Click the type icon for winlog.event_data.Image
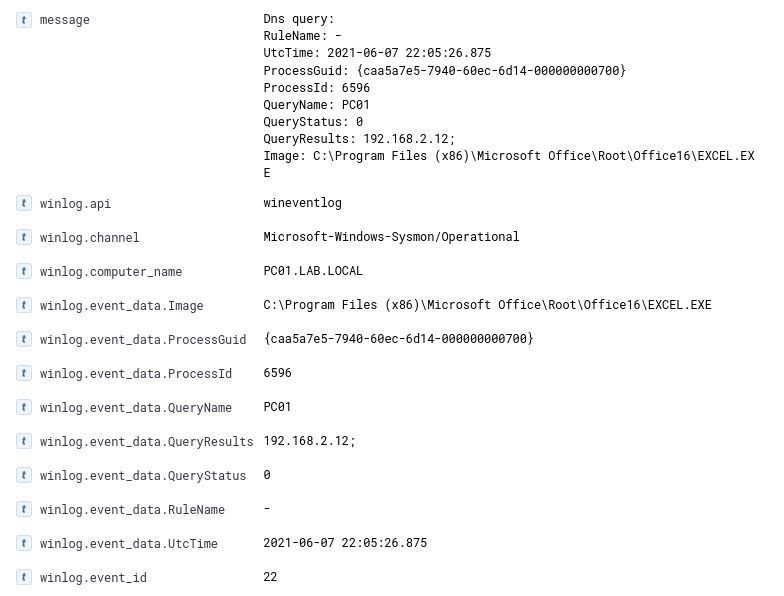Screen dimensions: 784x596 [x=24, y=305]
